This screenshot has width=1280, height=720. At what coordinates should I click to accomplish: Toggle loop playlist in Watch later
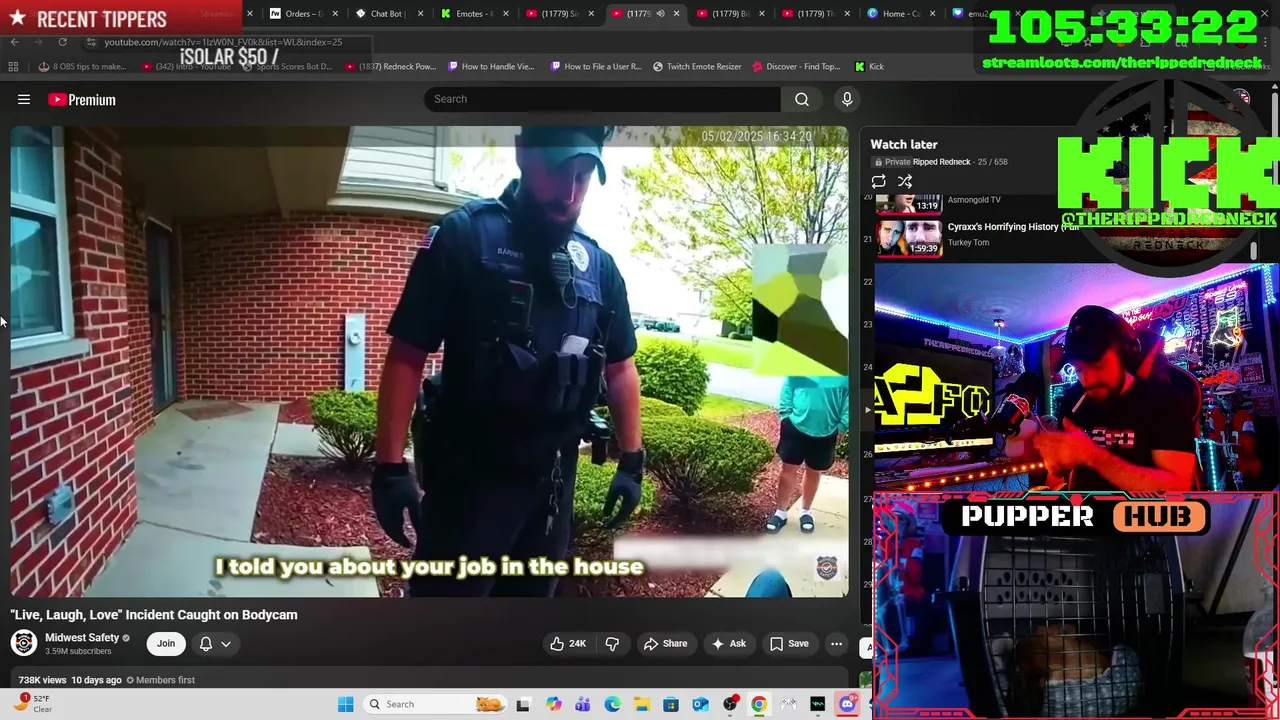click(878, 182)
